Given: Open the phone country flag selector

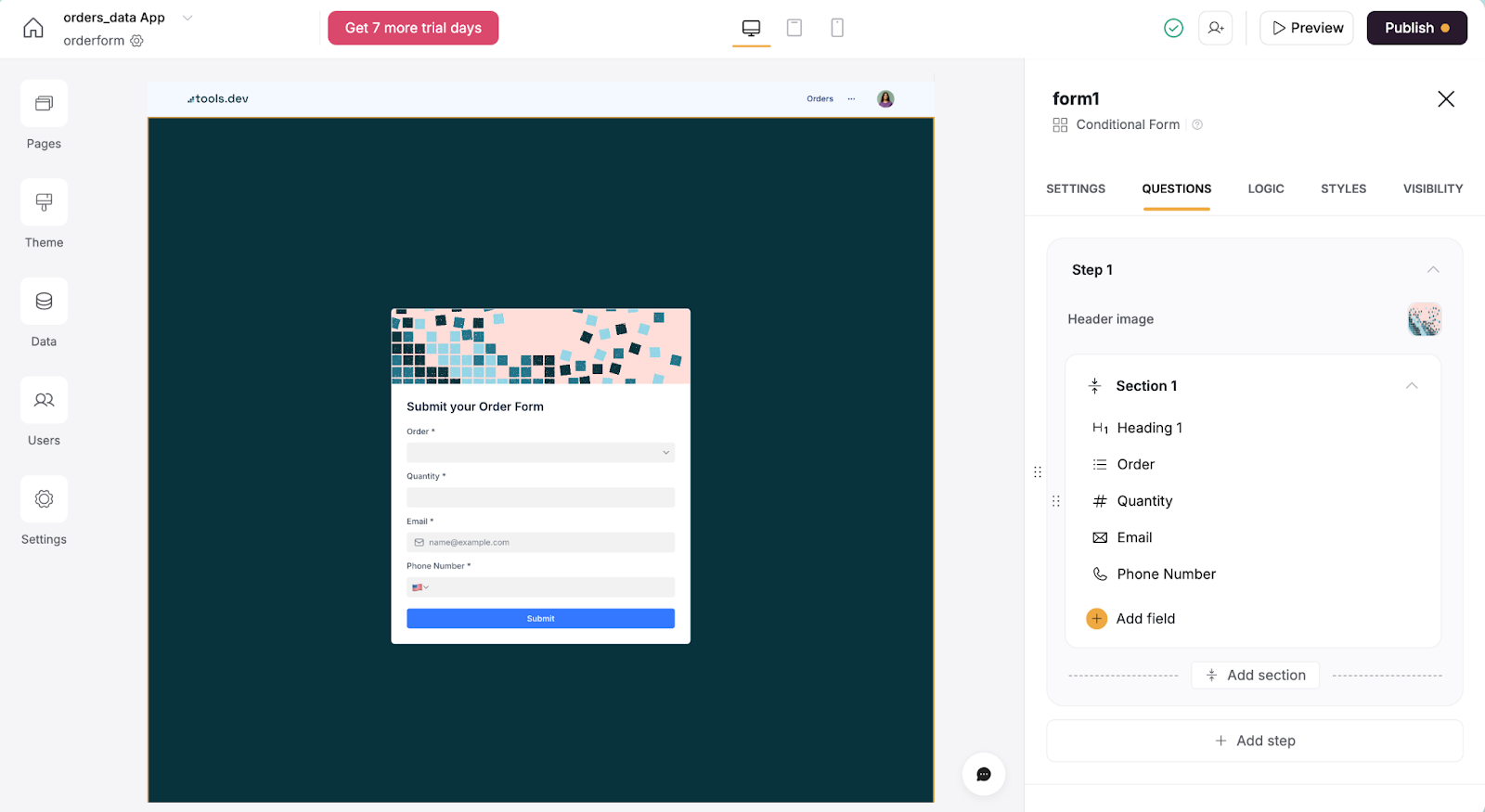Looking at the screenshot, I should (x=420, y=587).
